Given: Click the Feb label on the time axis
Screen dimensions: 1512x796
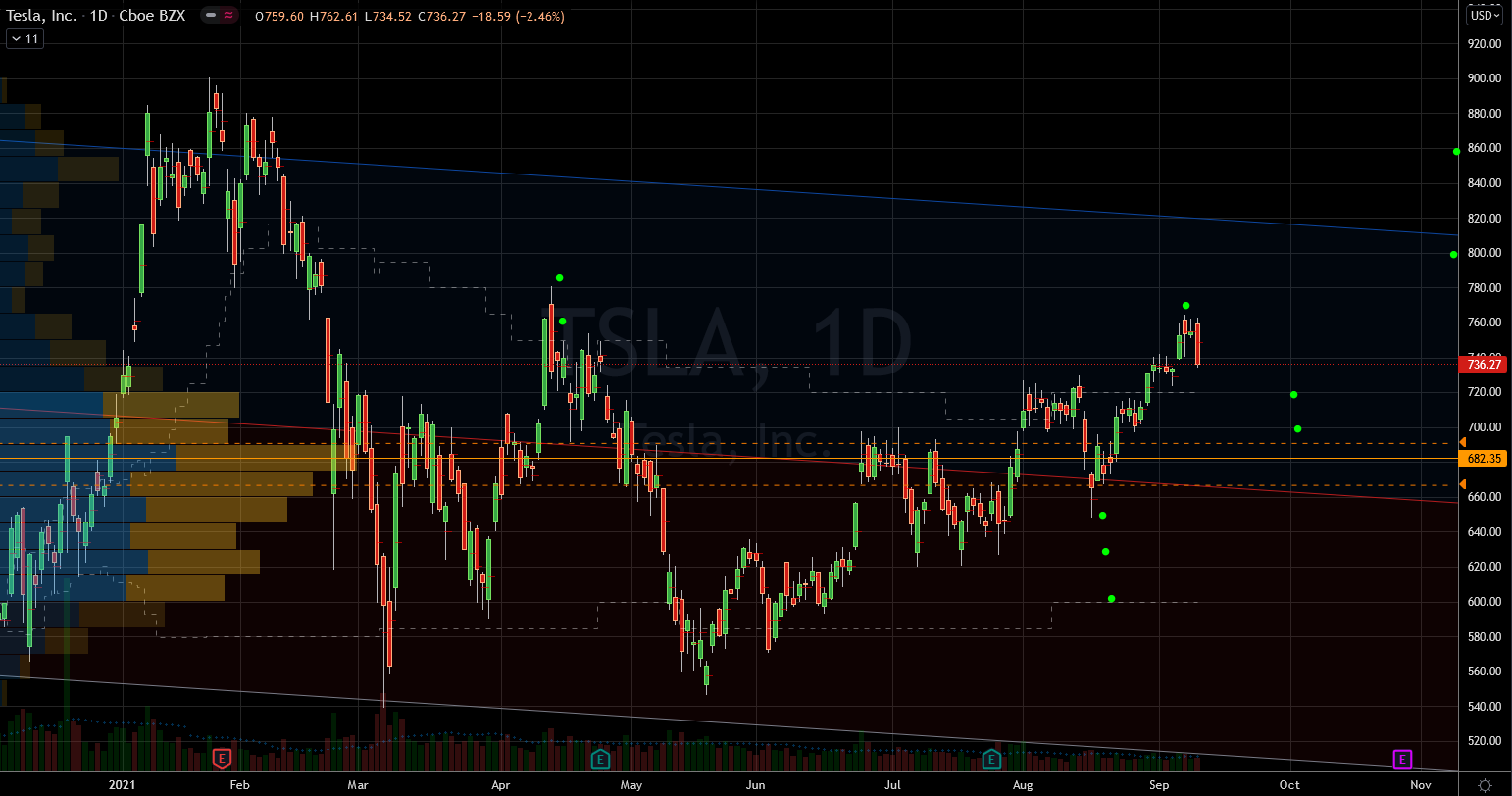Looking at the screenshot, I should (239, 785).
